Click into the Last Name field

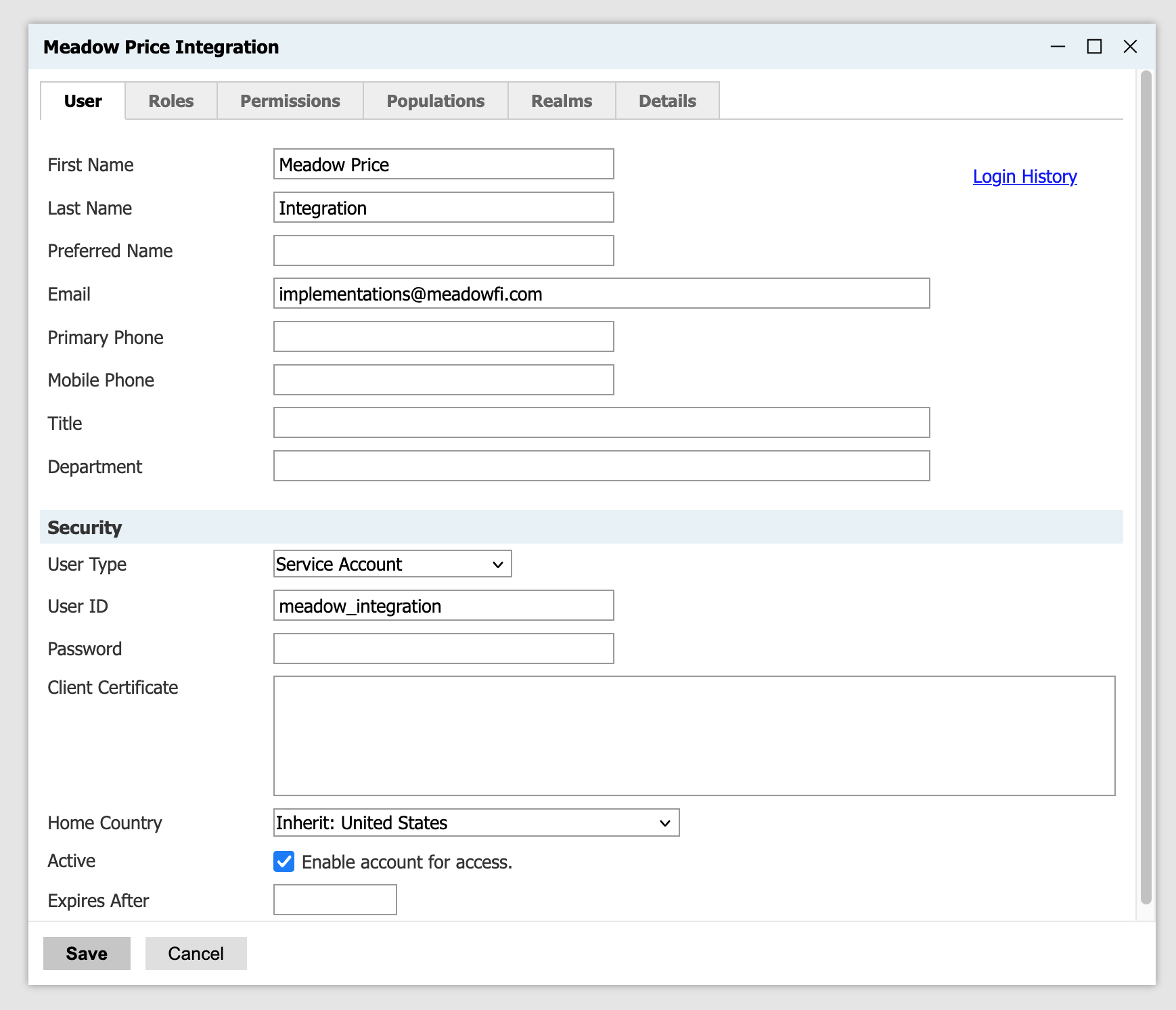click(444, 207)
